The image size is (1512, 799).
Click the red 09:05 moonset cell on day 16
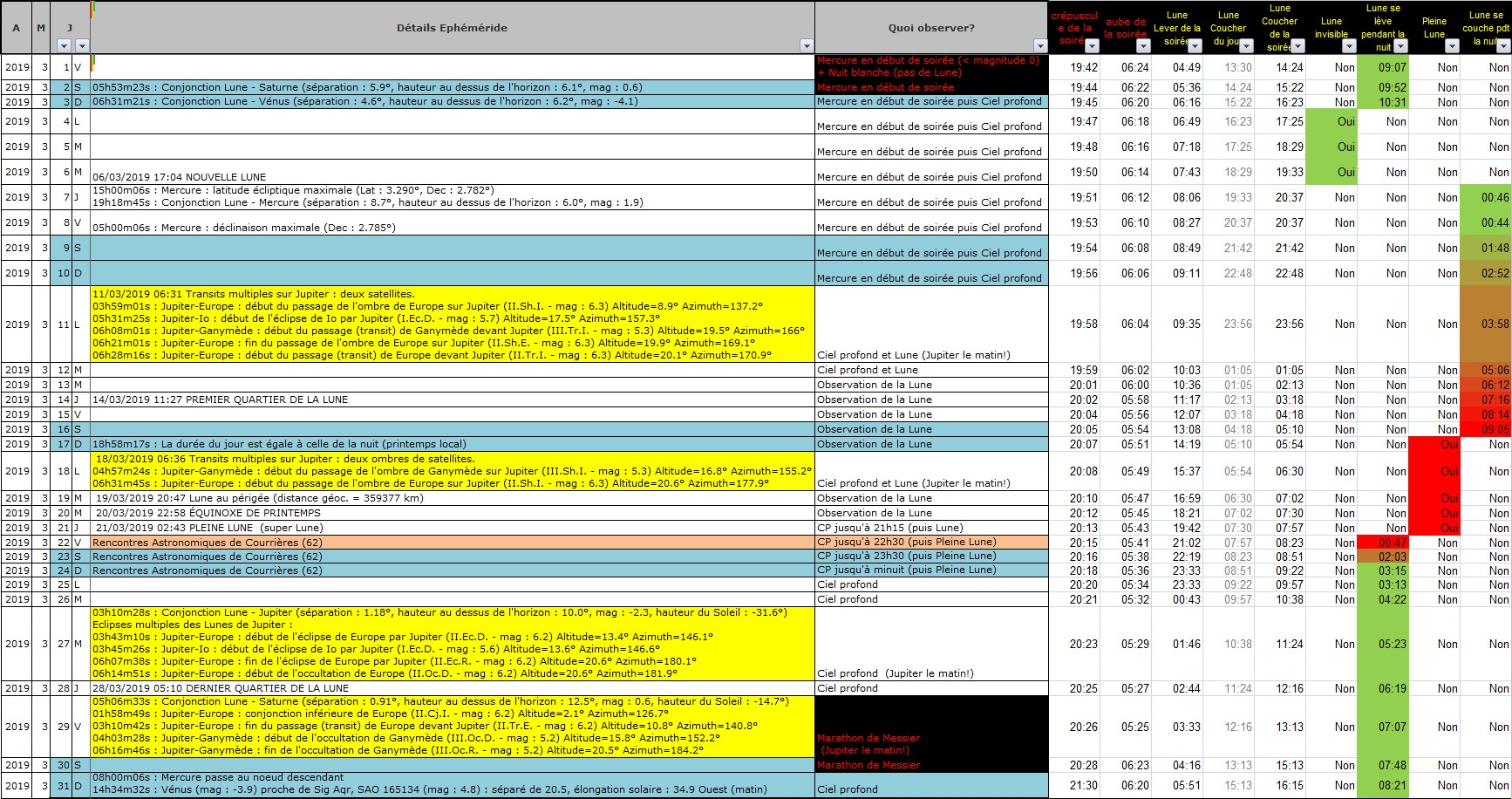tap(1487, 429)
